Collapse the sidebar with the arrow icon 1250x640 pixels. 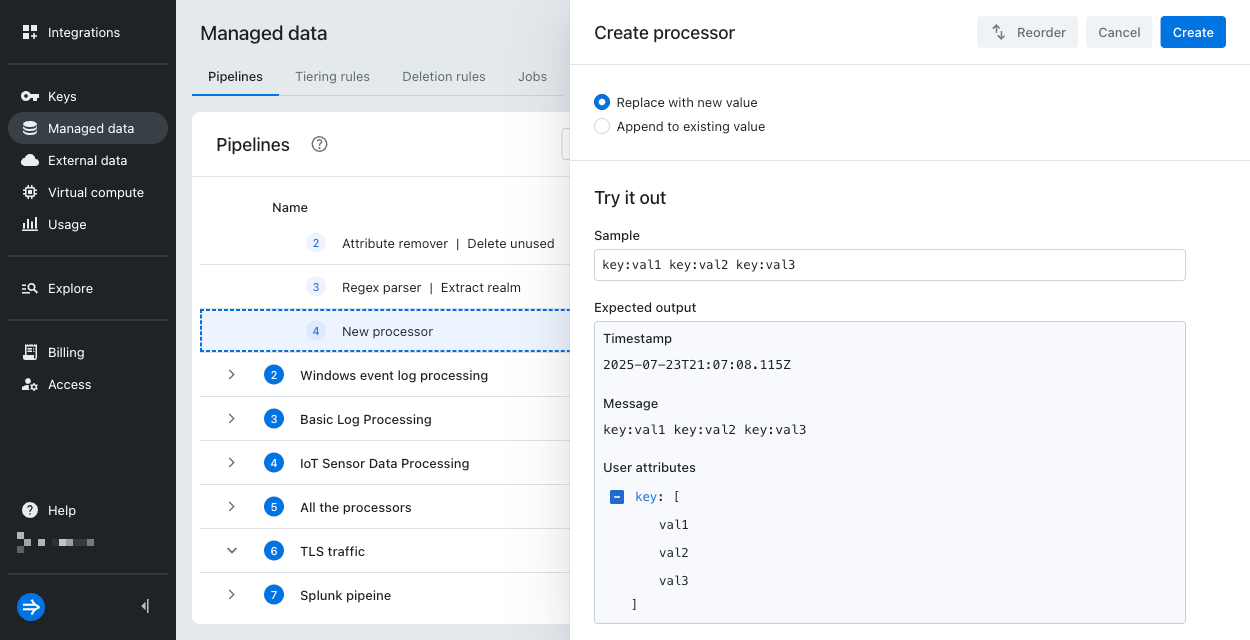pyautogui.click(x=145, y=606)
